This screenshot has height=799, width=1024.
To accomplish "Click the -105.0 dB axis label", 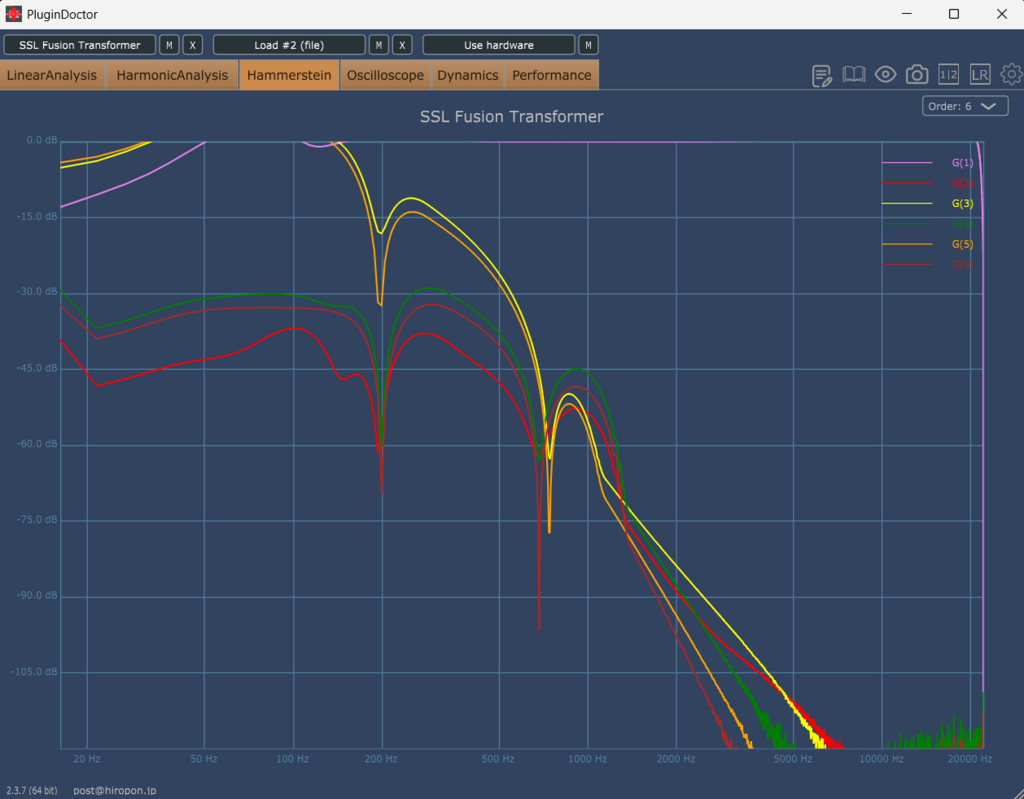I will pyautogui.click(x=35, y=672).
